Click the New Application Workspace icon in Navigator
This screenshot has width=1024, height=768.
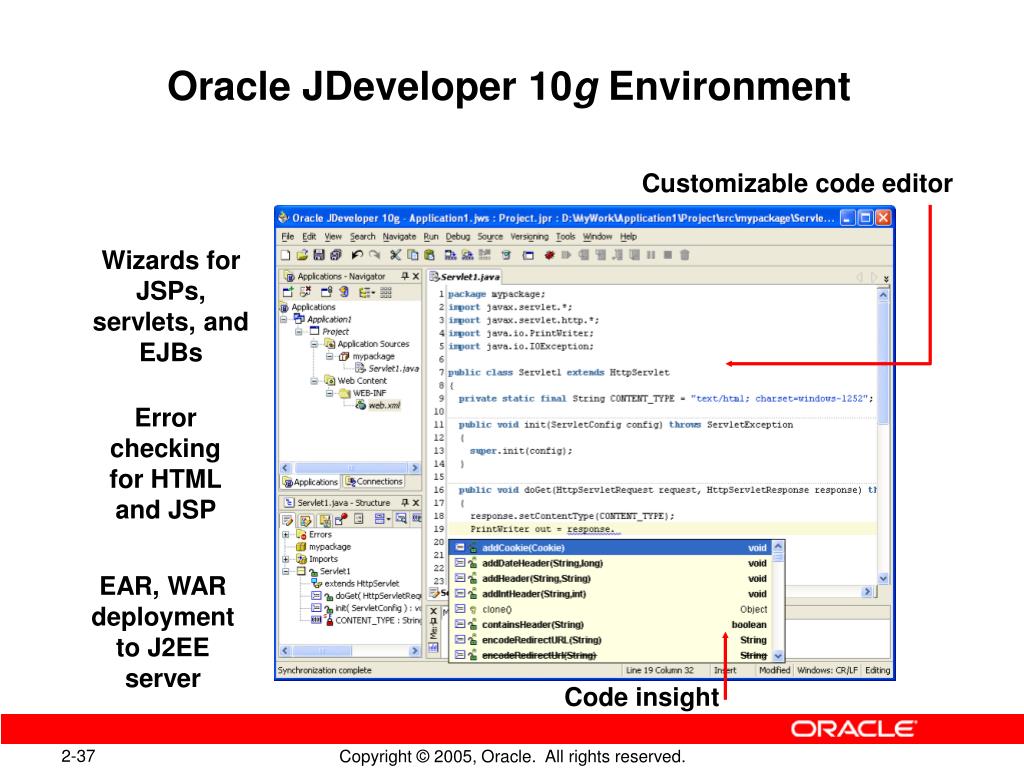click(x=288, y=293)
